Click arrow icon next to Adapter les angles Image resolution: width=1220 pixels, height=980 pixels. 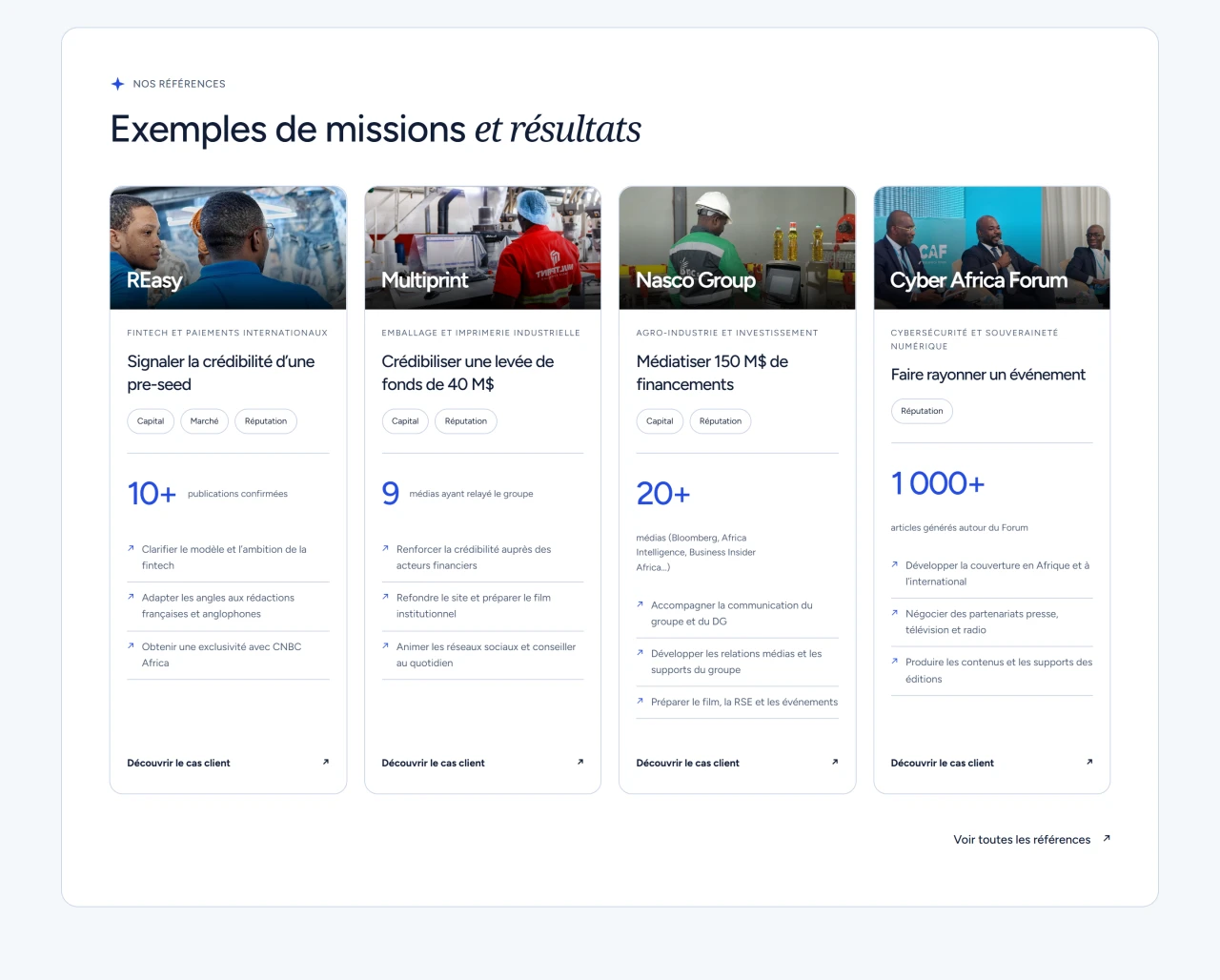[132, 597]
